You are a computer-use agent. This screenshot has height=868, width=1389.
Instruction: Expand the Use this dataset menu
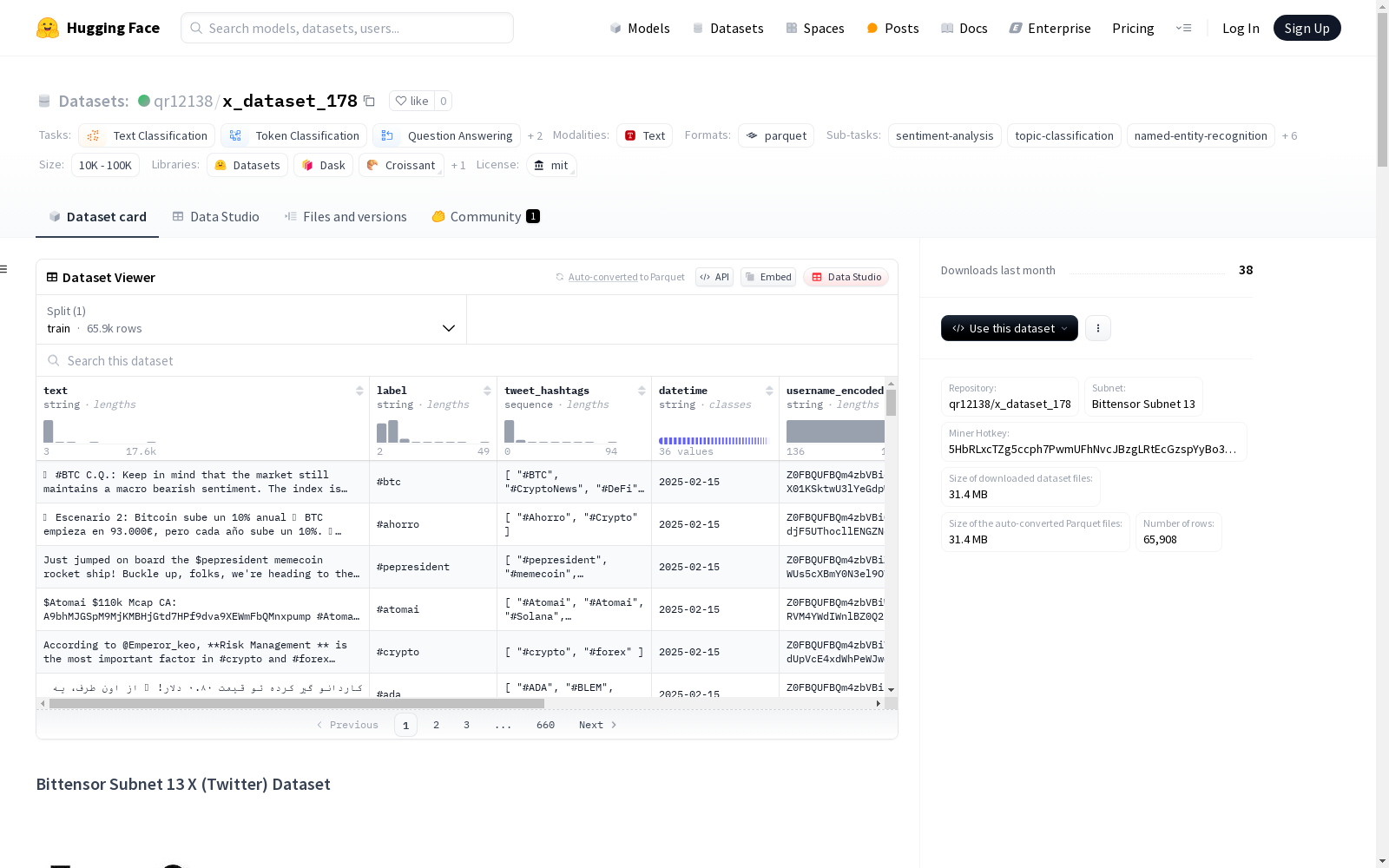click(1010, 328)
